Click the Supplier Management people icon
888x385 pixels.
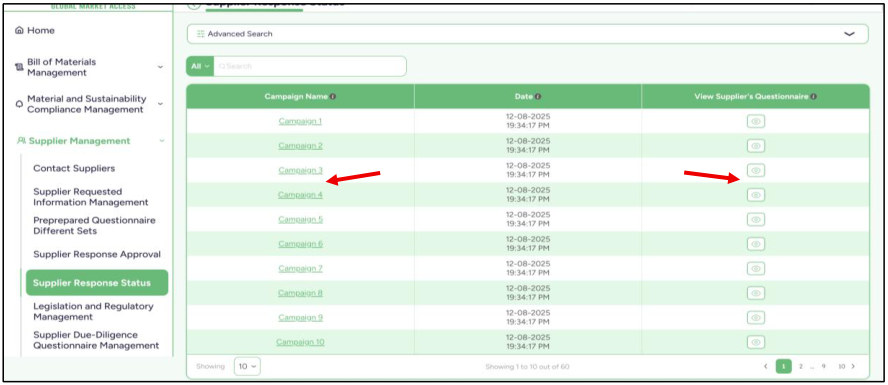(22, 141)
